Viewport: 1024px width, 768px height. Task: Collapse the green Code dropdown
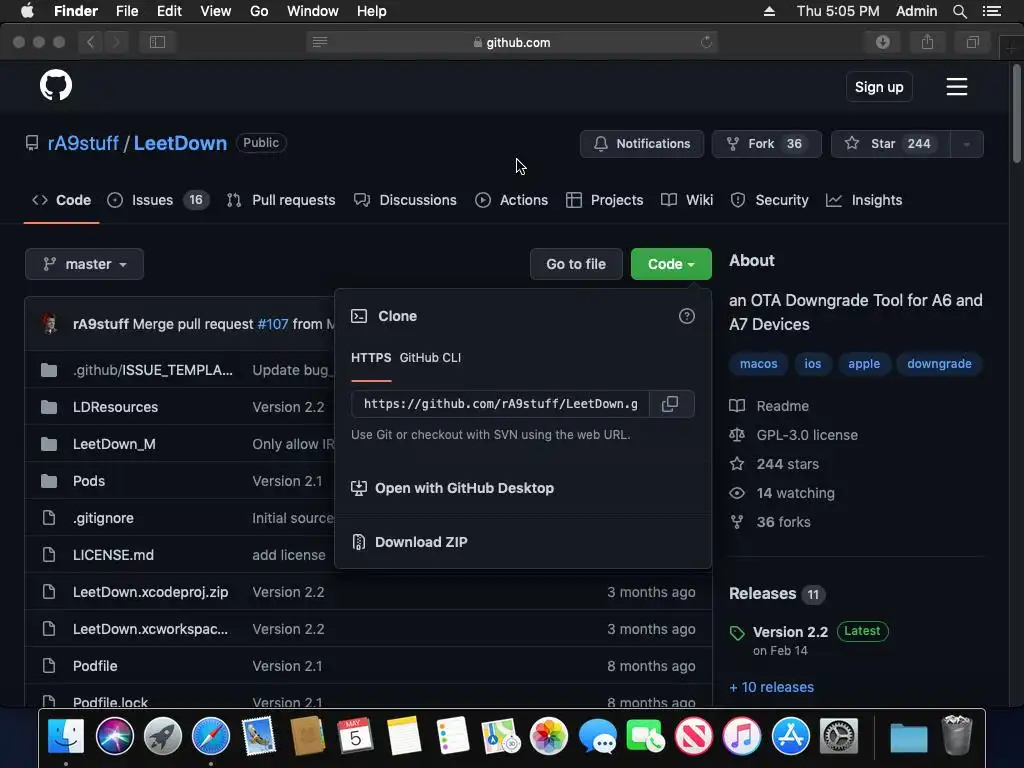point(671,264)
